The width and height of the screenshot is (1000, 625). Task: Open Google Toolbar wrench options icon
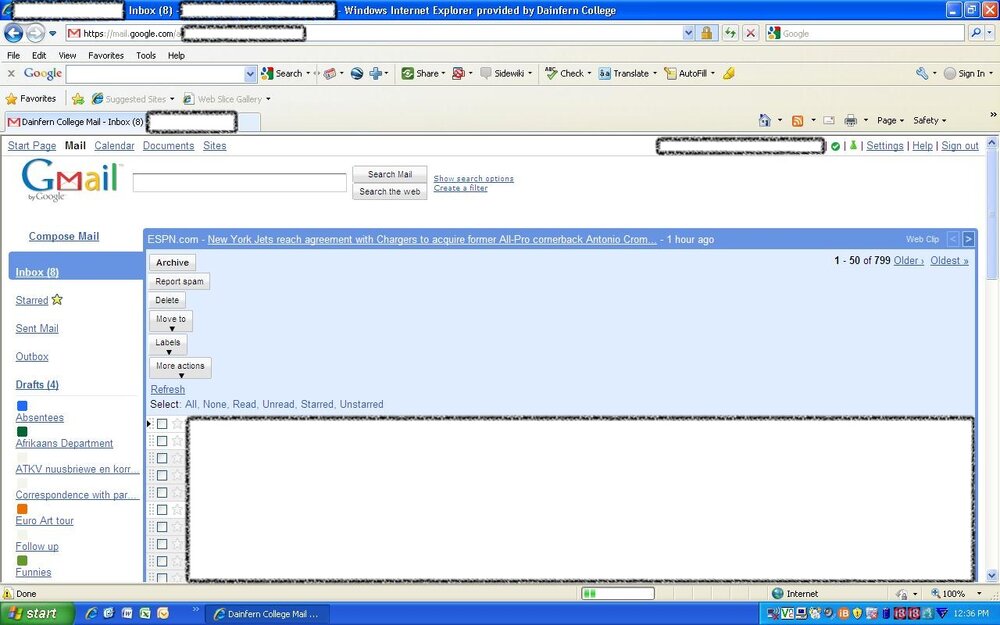pos(922,73)
